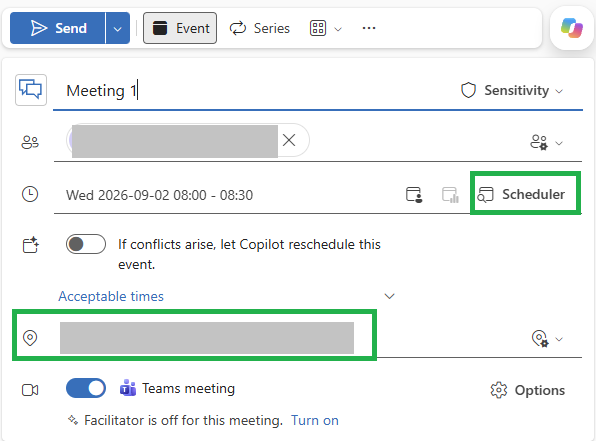This screenshot has height=441, width=596.
Task: Expand the location options chevron
Action: [559, 339]
